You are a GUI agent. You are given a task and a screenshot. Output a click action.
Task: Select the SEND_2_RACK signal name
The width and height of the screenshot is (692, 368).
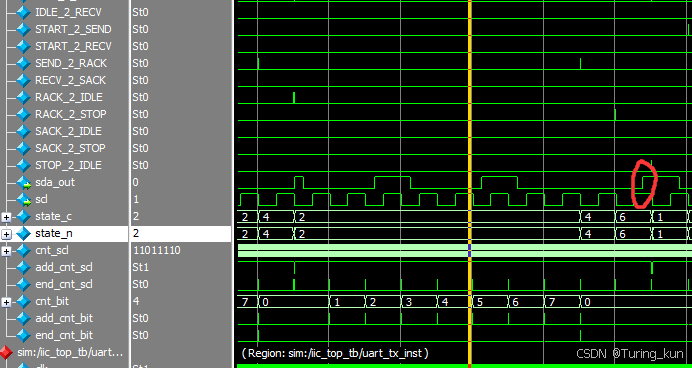(71, 63)
